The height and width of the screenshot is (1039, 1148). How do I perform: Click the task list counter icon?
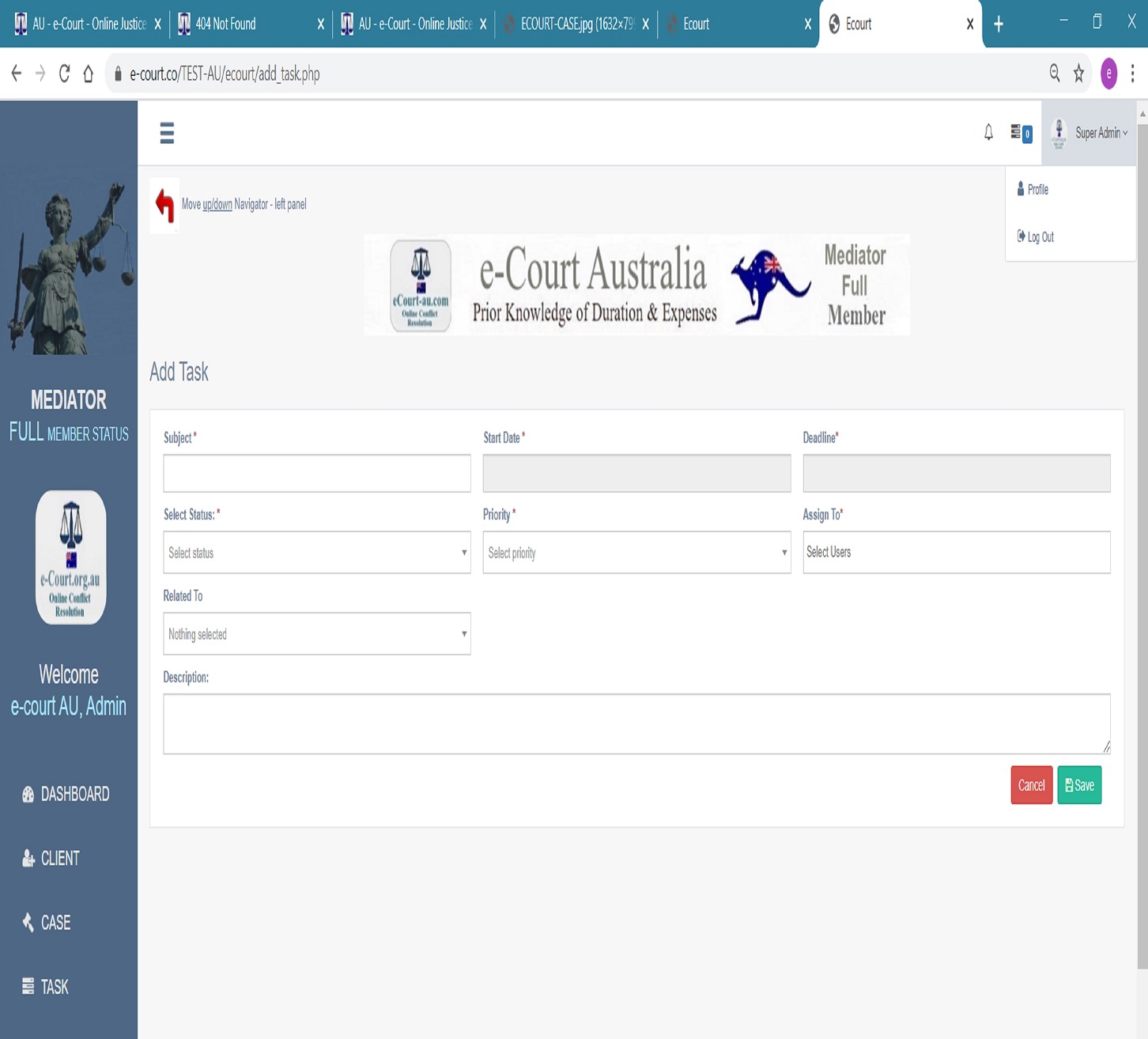click(x=1020, y=133)
